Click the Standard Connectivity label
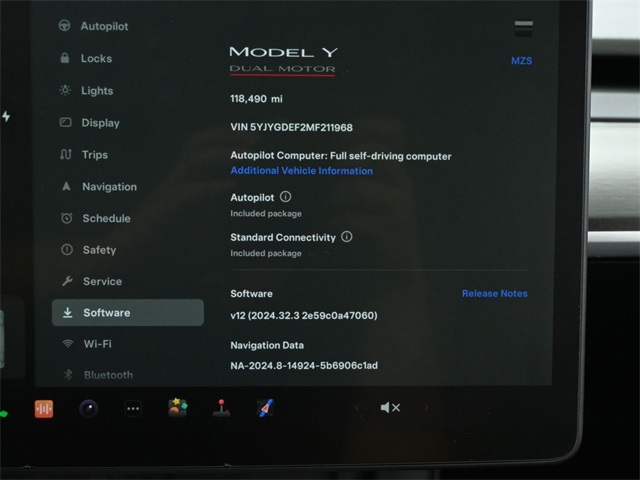The image size is (640, 480). (283, 237)
